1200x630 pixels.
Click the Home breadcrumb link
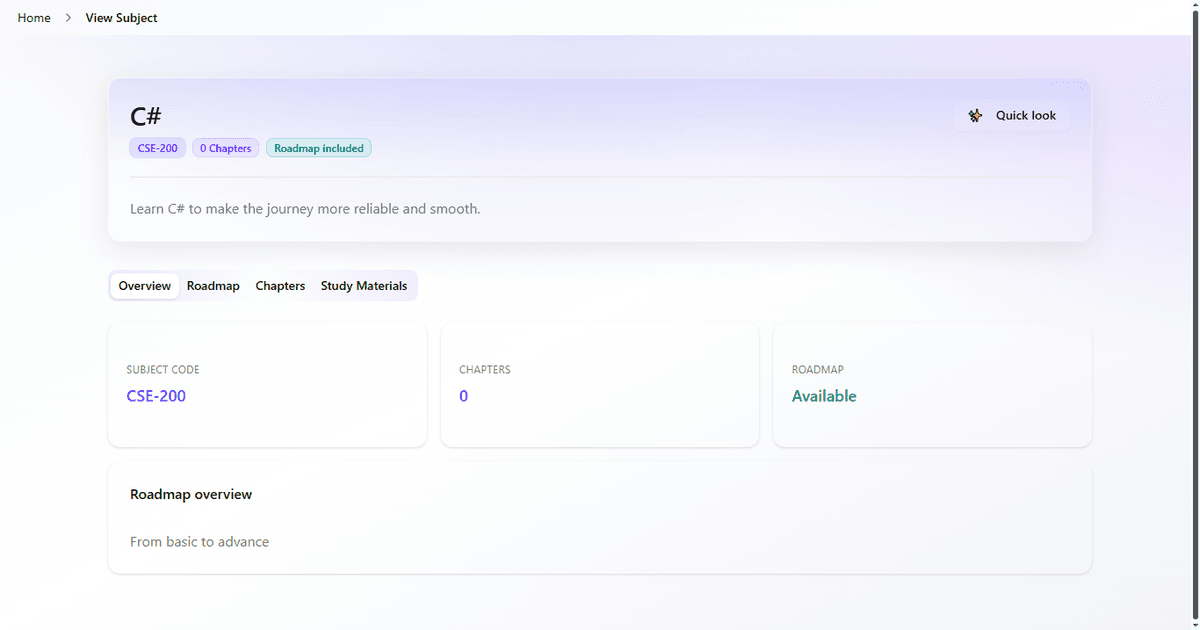pyautogui.click(x=33, y=17)
